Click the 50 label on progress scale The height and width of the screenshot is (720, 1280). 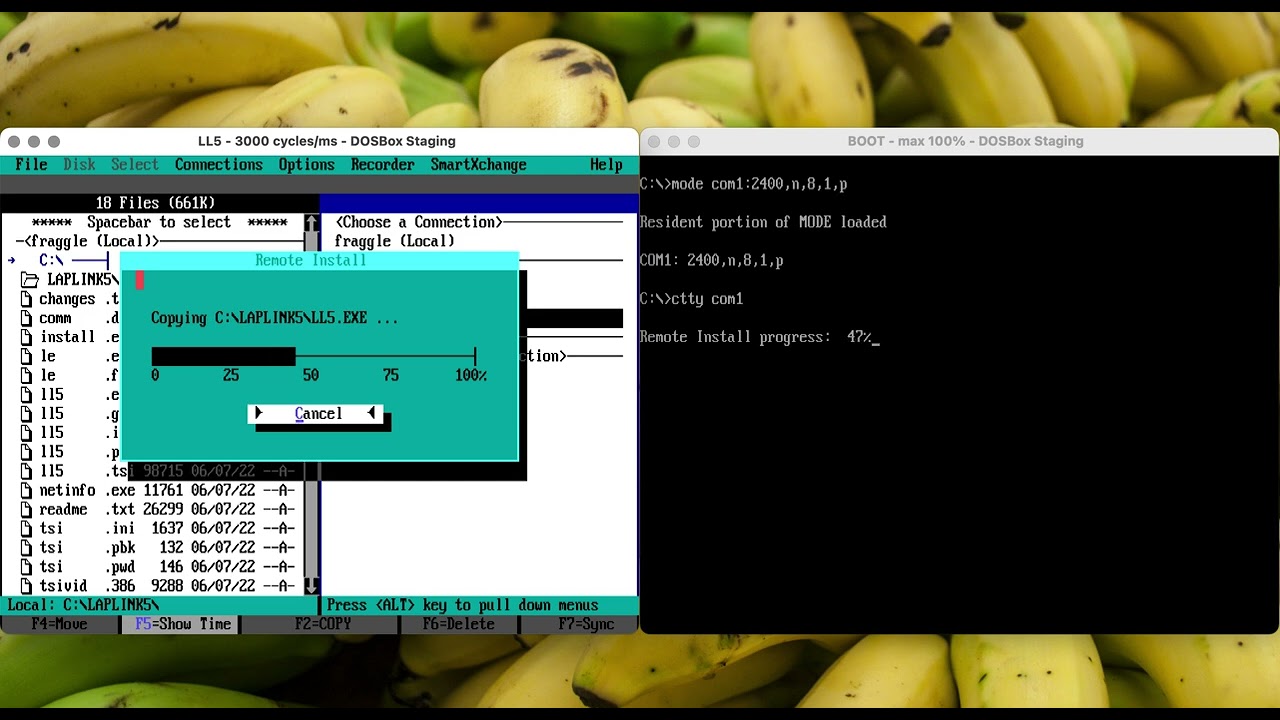pos(311,375)
